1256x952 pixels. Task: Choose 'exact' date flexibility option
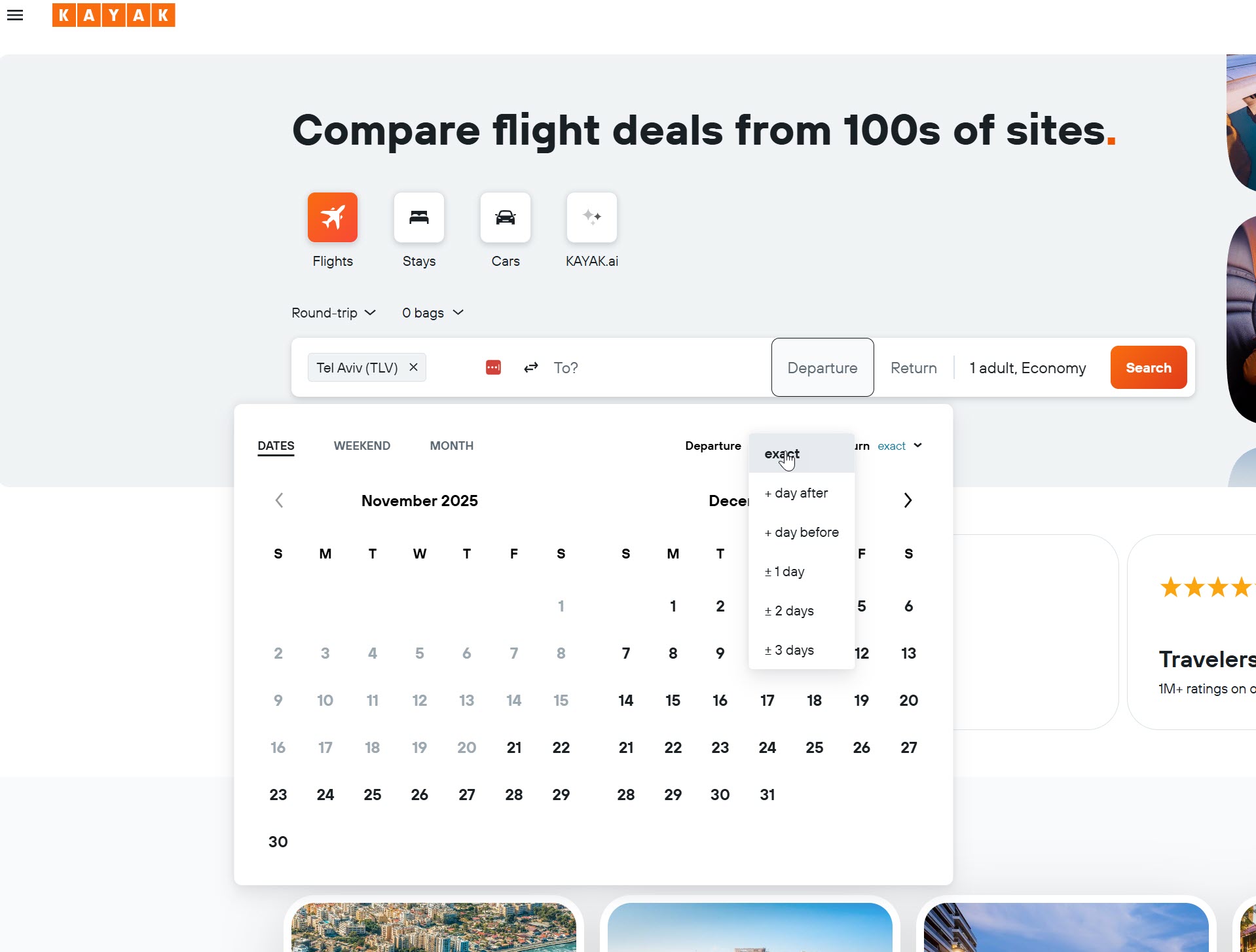(802, 454)
